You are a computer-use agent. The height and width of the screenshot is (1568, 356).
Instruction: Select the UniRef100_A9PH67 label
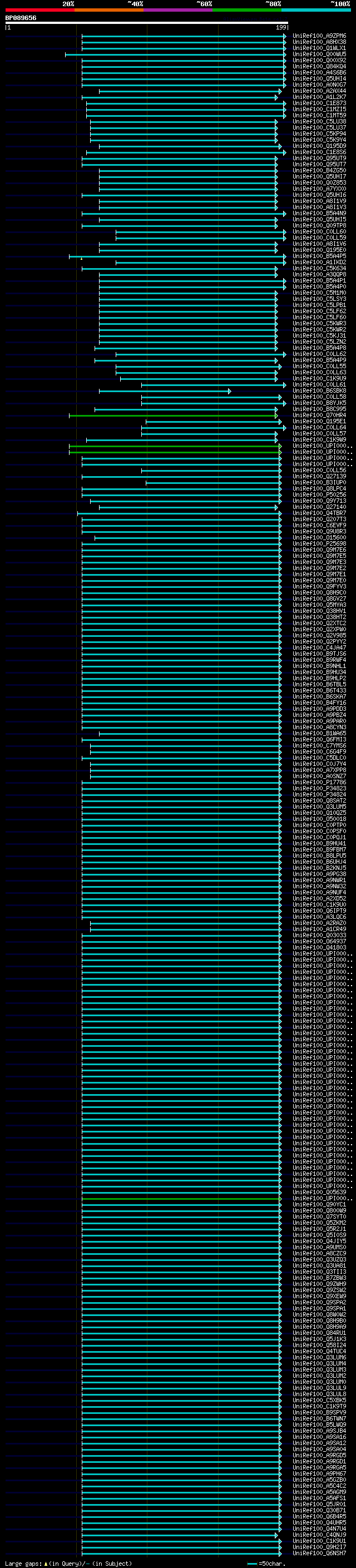319,1473
